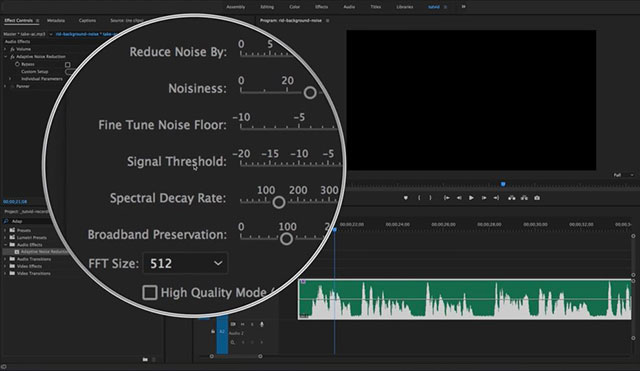Viewport: 640px width, 371px height.
Task: Open the master clip dropdown arrow
Action: click(51, 34)
